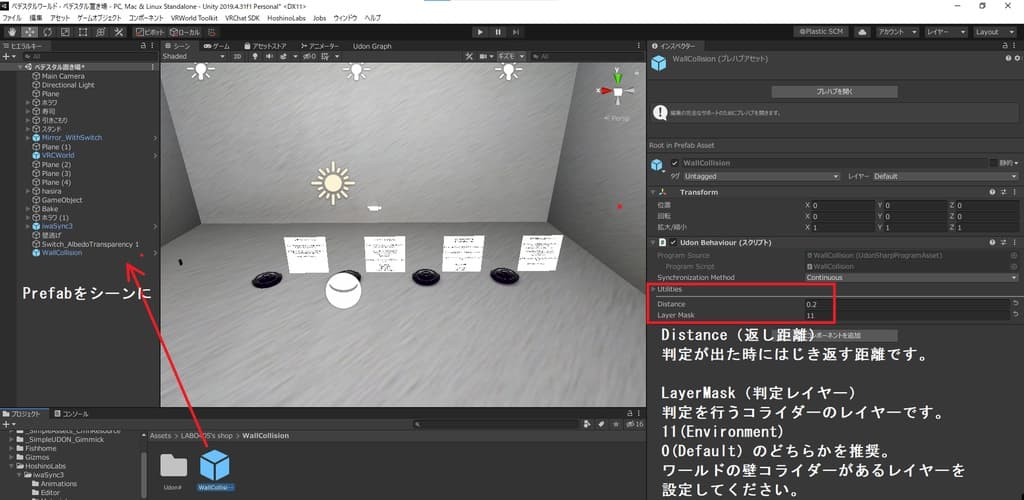
Task: Toggle Udon Behaviour enabled checkbox
Action: pos(675,242)
